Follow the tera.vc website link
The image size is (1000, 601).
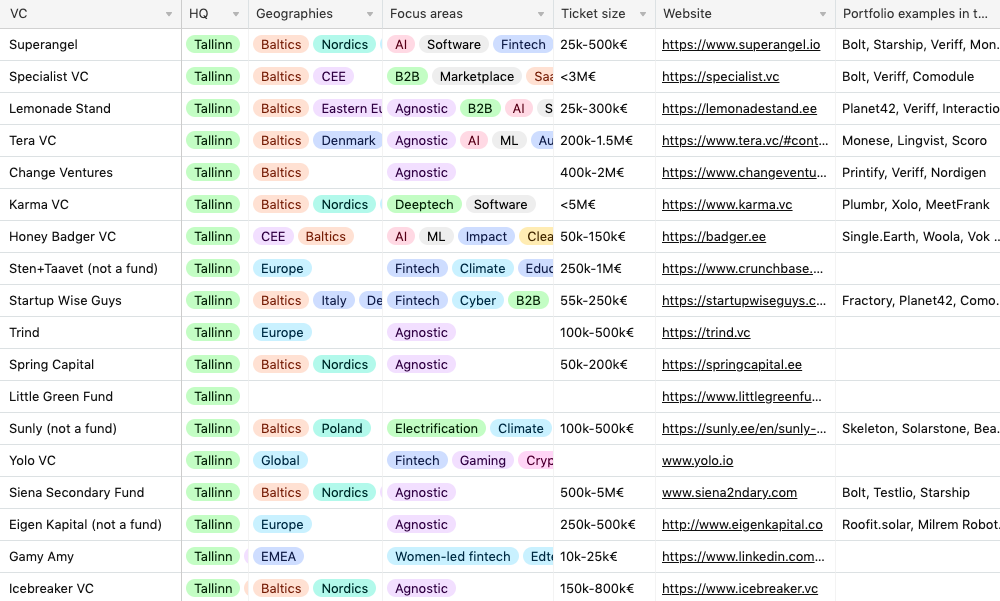(x=745, y=140)
